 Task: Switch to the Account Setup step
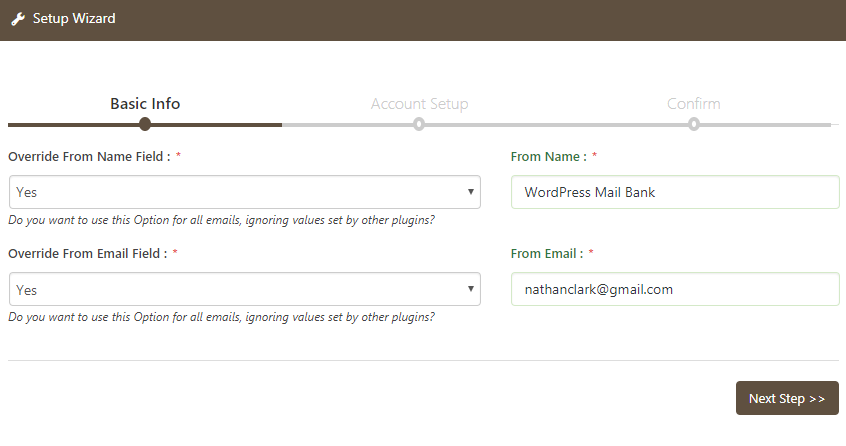[419, 104]
